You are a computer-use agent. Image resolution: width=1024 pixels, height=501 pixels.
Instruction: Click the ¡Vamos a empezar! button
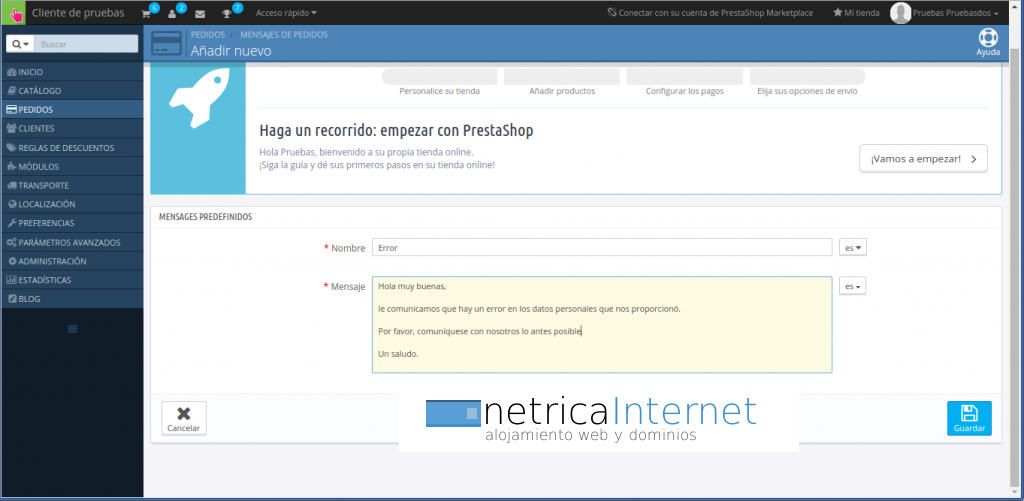[923, 159]
